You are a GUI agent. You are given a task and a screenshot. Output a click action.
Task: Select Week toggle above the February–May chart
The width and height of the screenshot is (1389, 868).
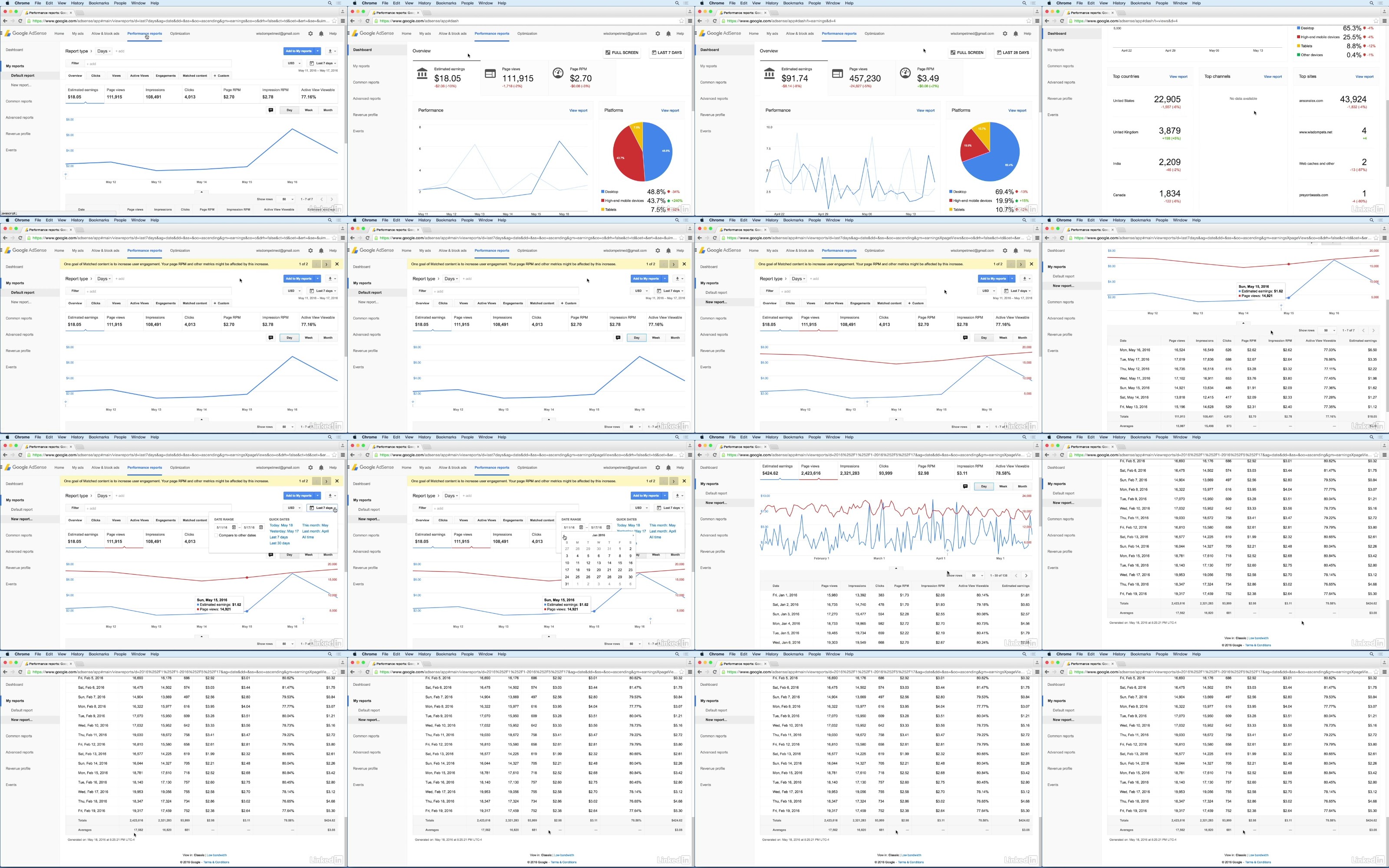point(1003,486)
